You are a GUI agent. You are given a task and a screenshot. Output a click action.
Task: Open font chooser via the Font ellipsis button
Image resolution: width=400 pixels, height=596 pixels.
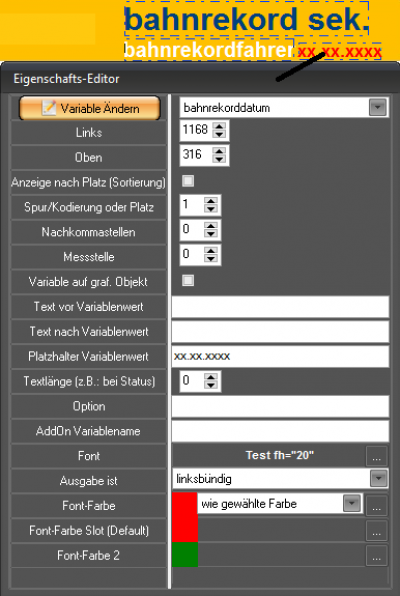[x=376, y=456]
